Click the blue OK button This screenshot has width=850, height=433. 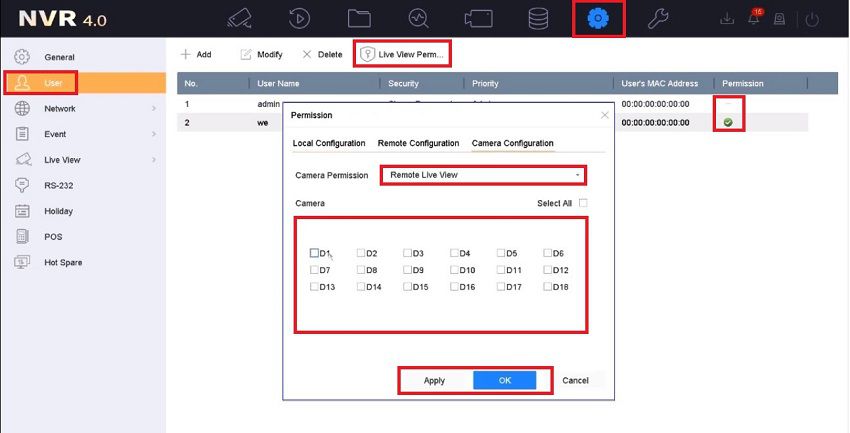point(505,380)
